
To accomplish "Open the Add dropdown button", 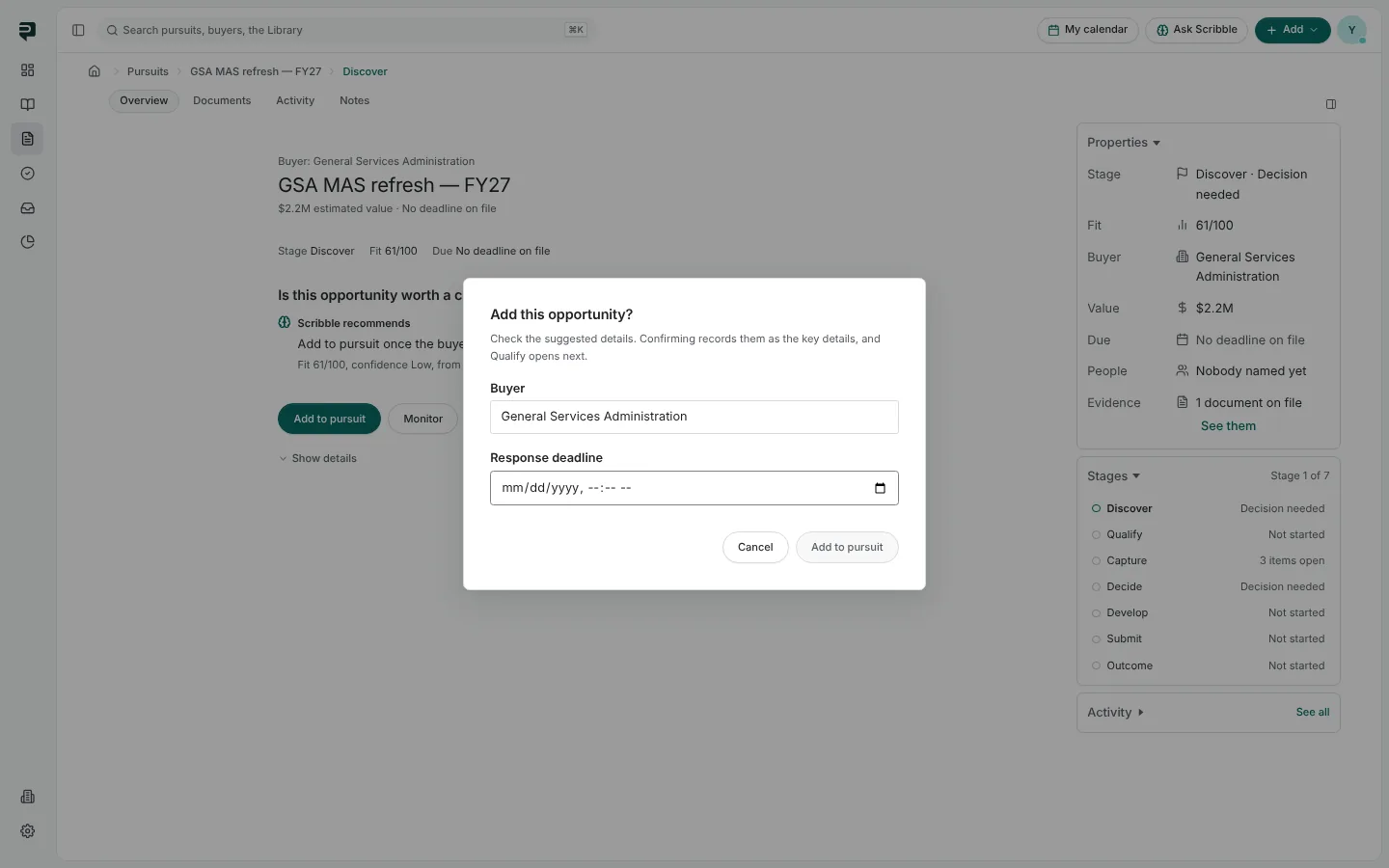I will [1293, 30].
